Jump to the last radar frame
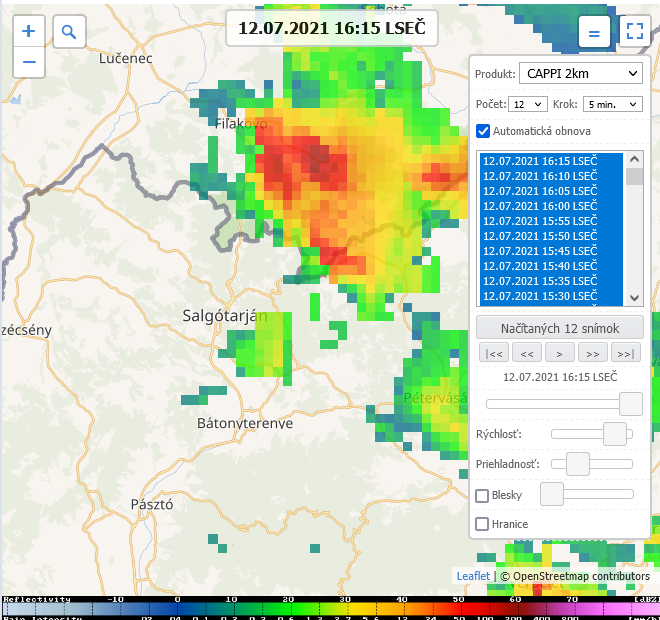This screenshot has height=620, width=660. click(x=624, y=352)
